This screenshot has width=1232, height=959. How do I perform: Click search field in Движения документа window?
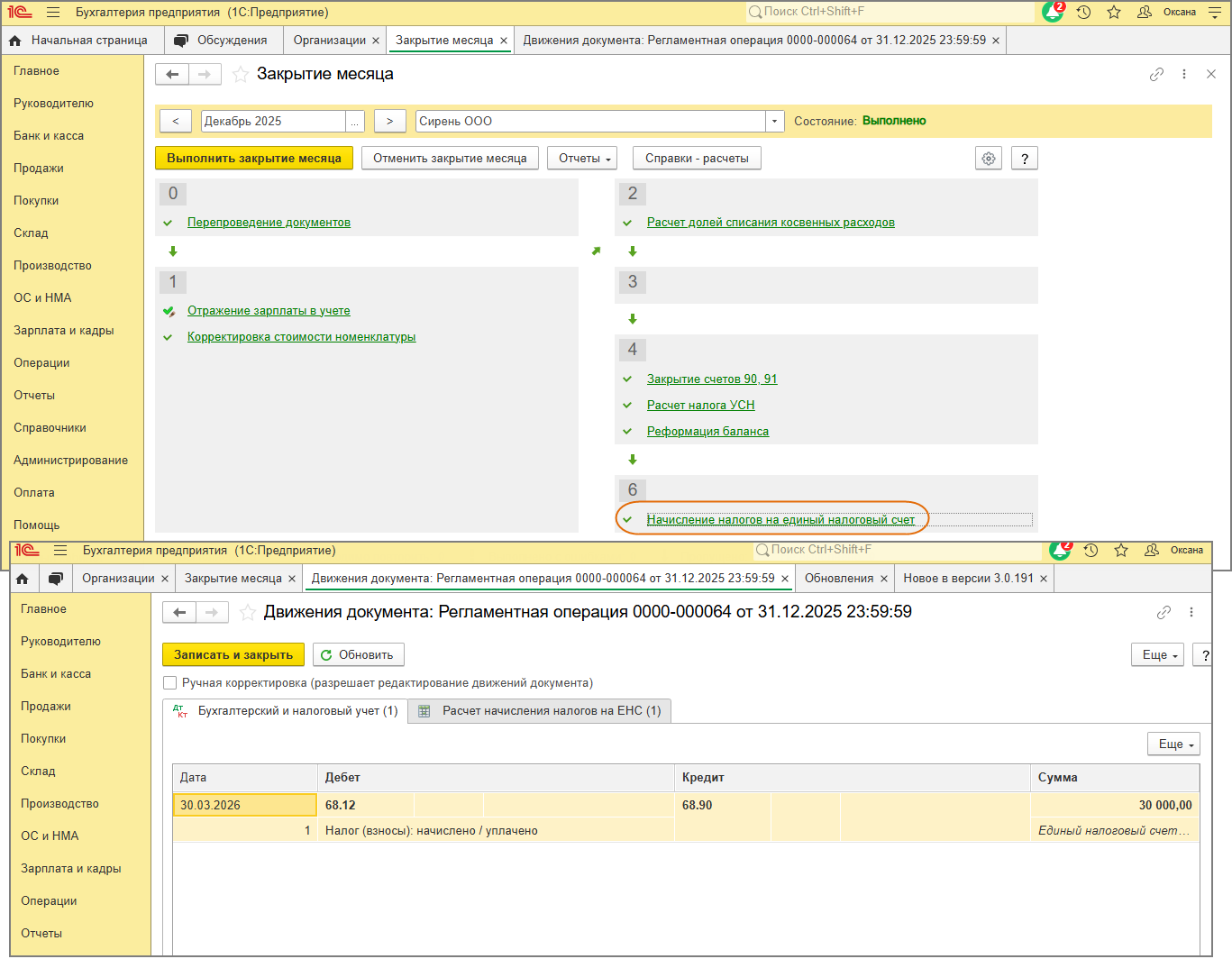(898, 550)
